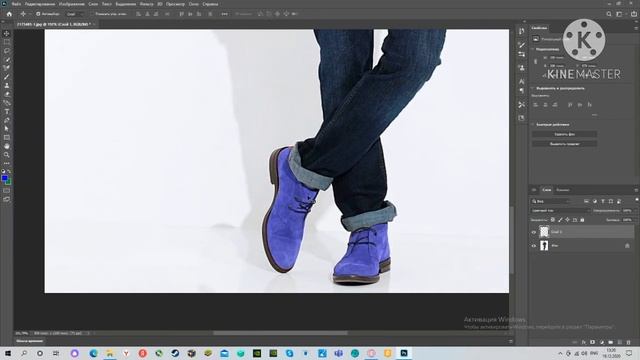Select the Path Selection arrow tool
The height and width of the screenshot is (360, 640).
pyautogui.click(x=7, y=129)
